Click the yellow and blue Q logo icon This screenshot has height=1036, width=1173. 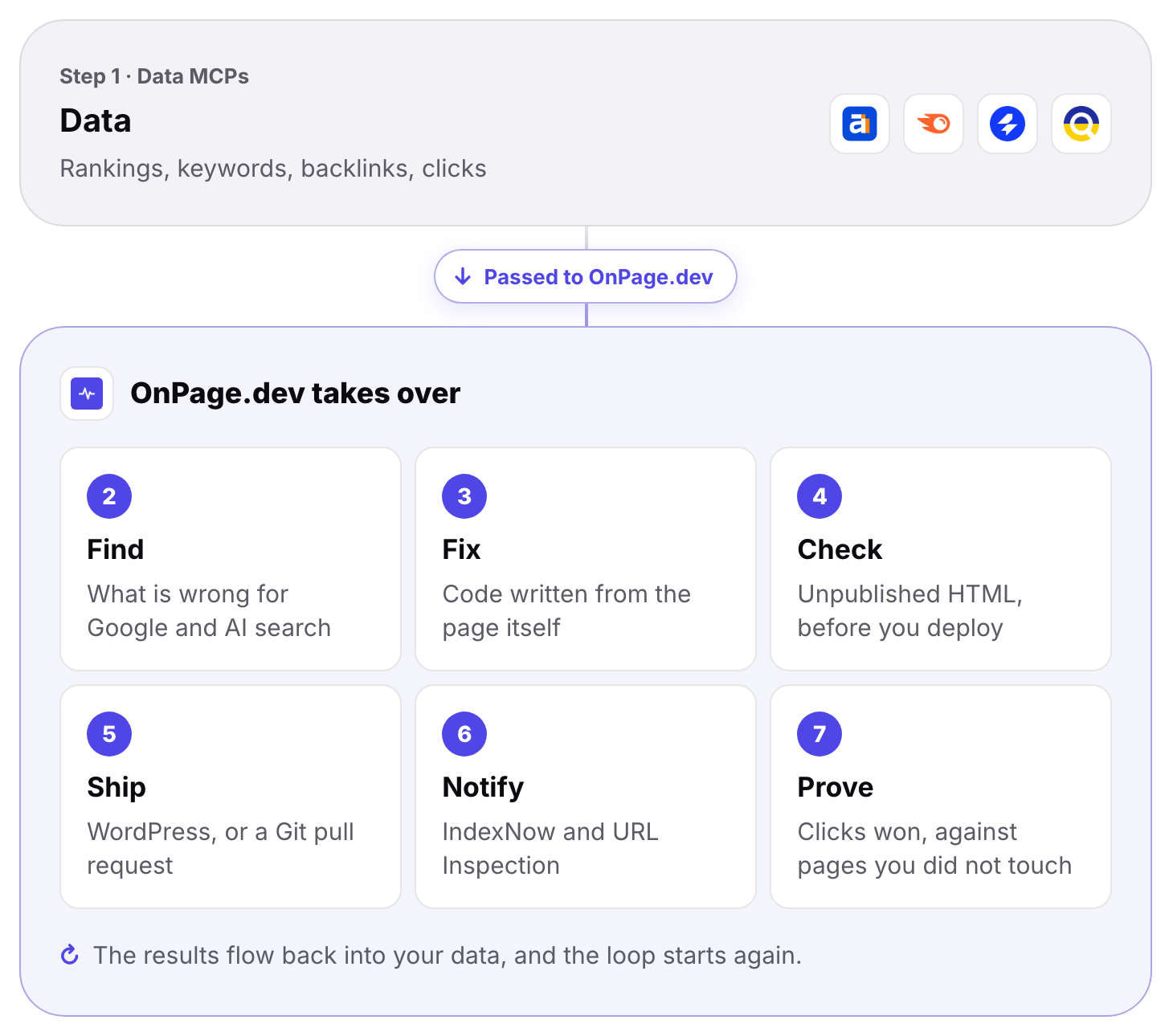click(1081, 124)
